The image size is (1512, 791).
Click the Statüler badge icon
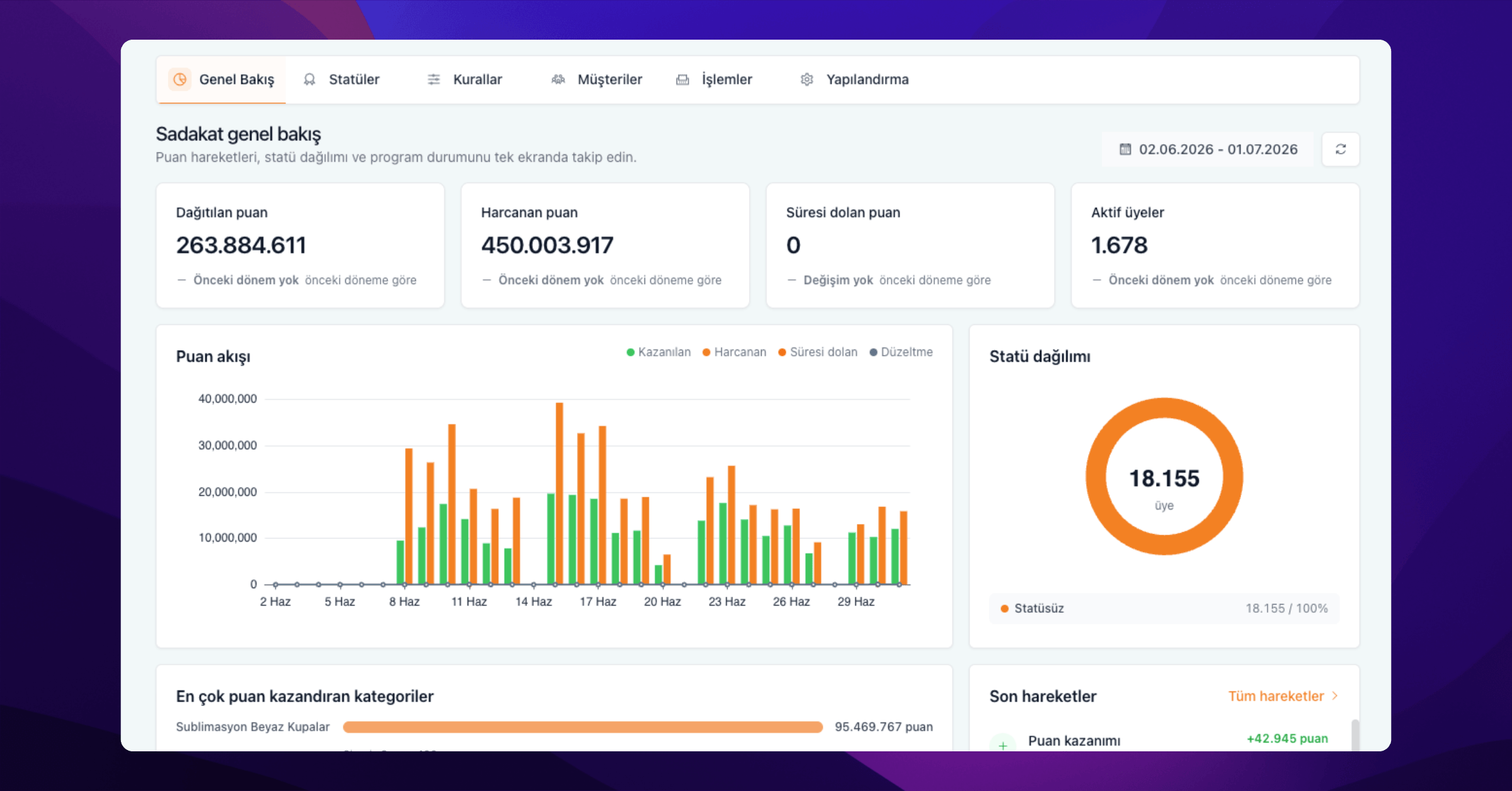[x=309, y=79]
